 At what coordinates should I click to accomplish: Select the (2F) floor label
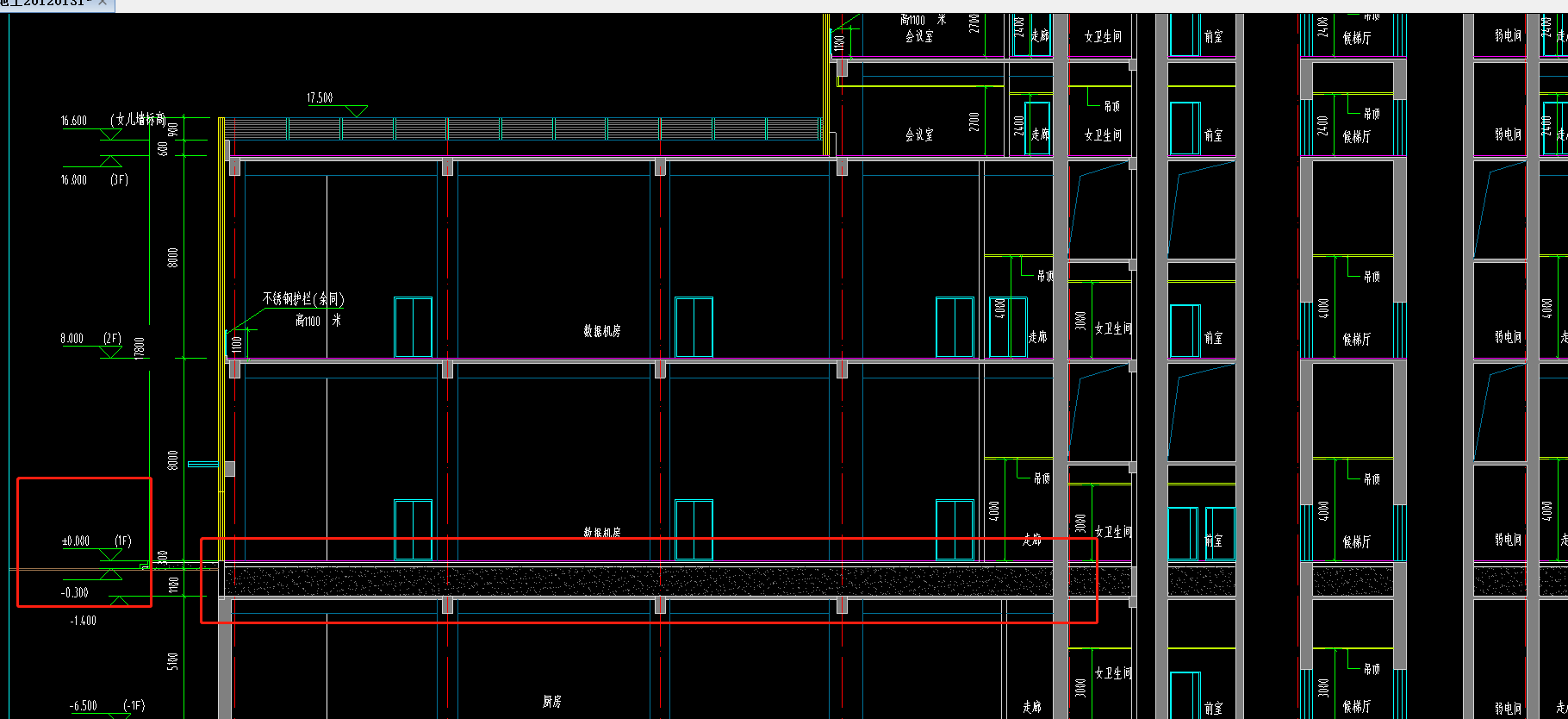pos(112,339)
